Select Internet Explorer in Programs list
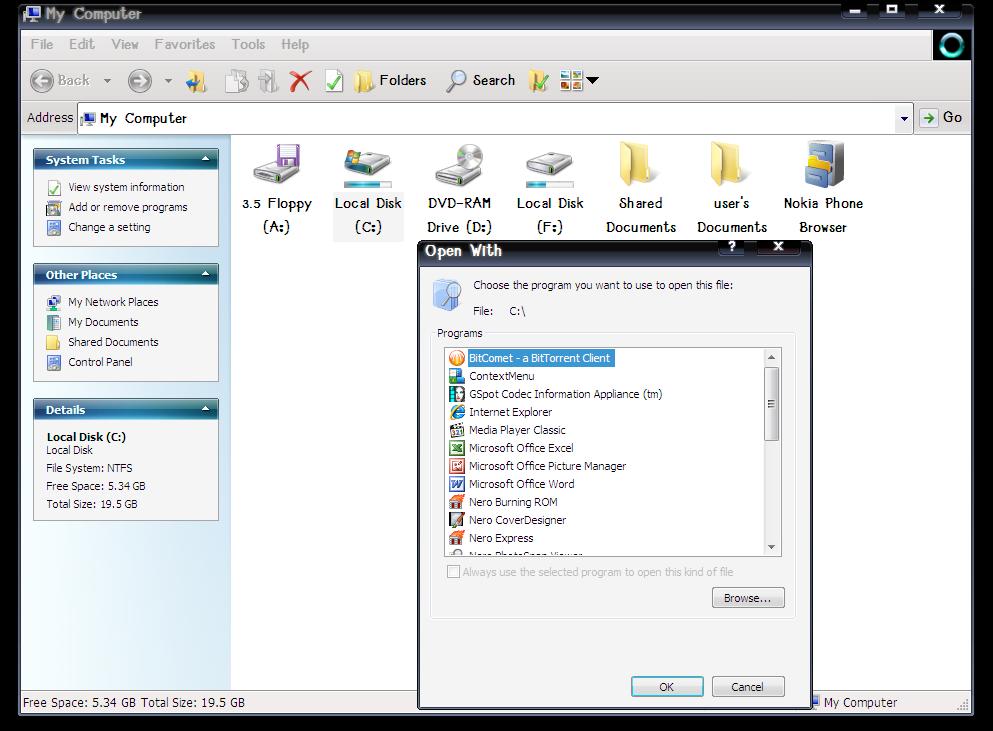The height and width of the screenshot is (731, 993). click(x=510, y=412)
